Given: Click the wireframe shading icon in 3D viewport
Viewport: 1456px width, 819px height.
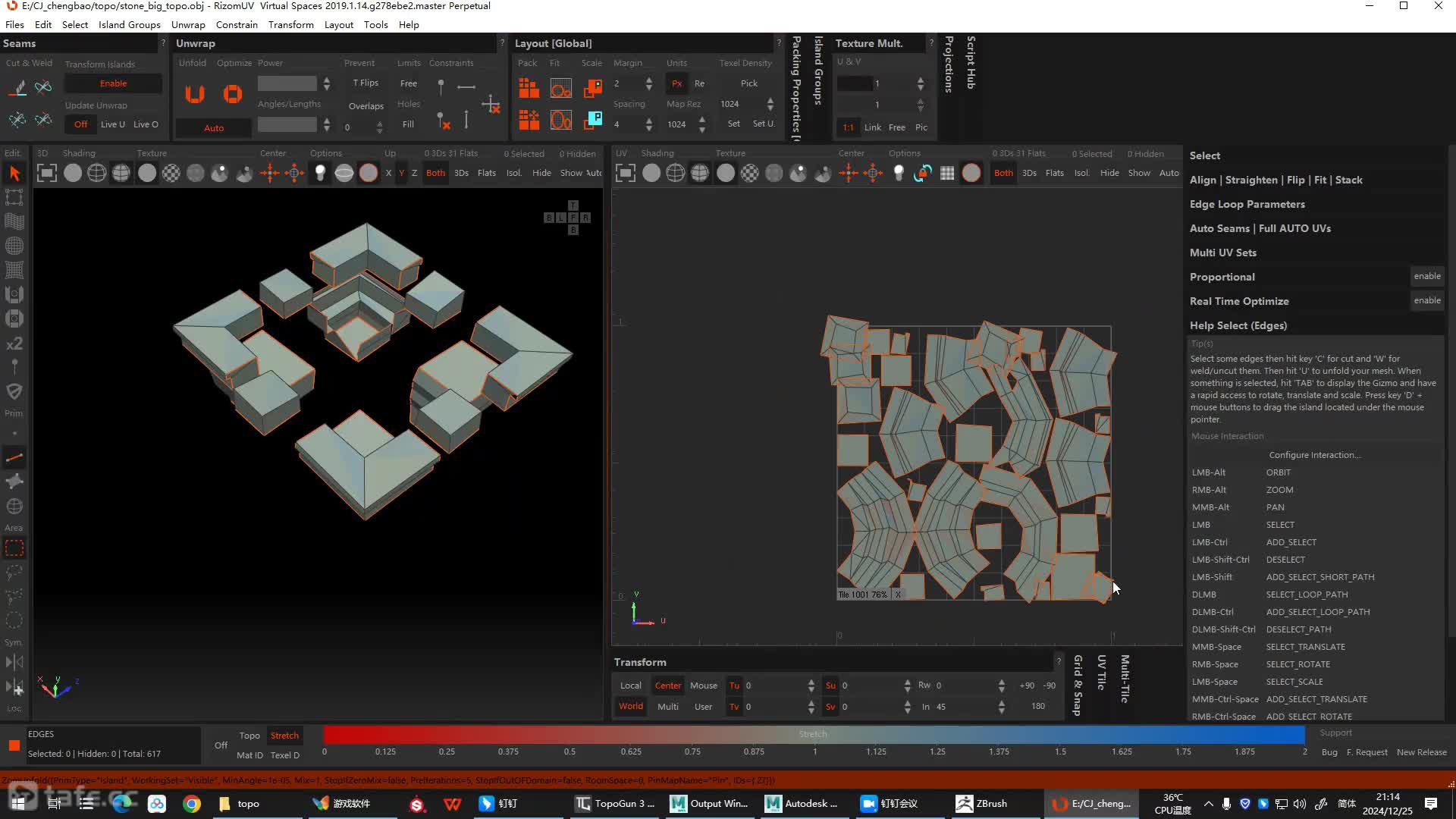Looking at the screenshot, I should click(97, 173).
